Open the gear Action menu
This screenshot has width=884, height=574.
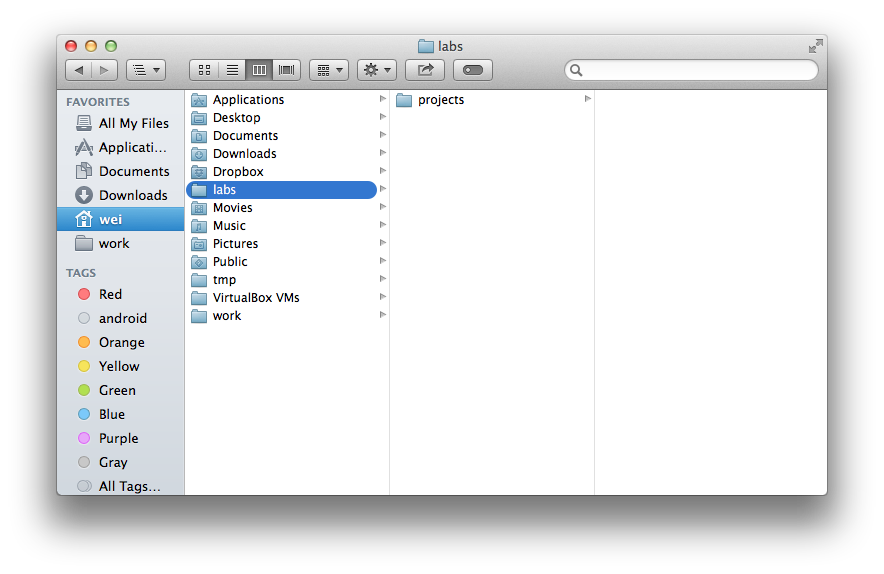tap(377, 70)
